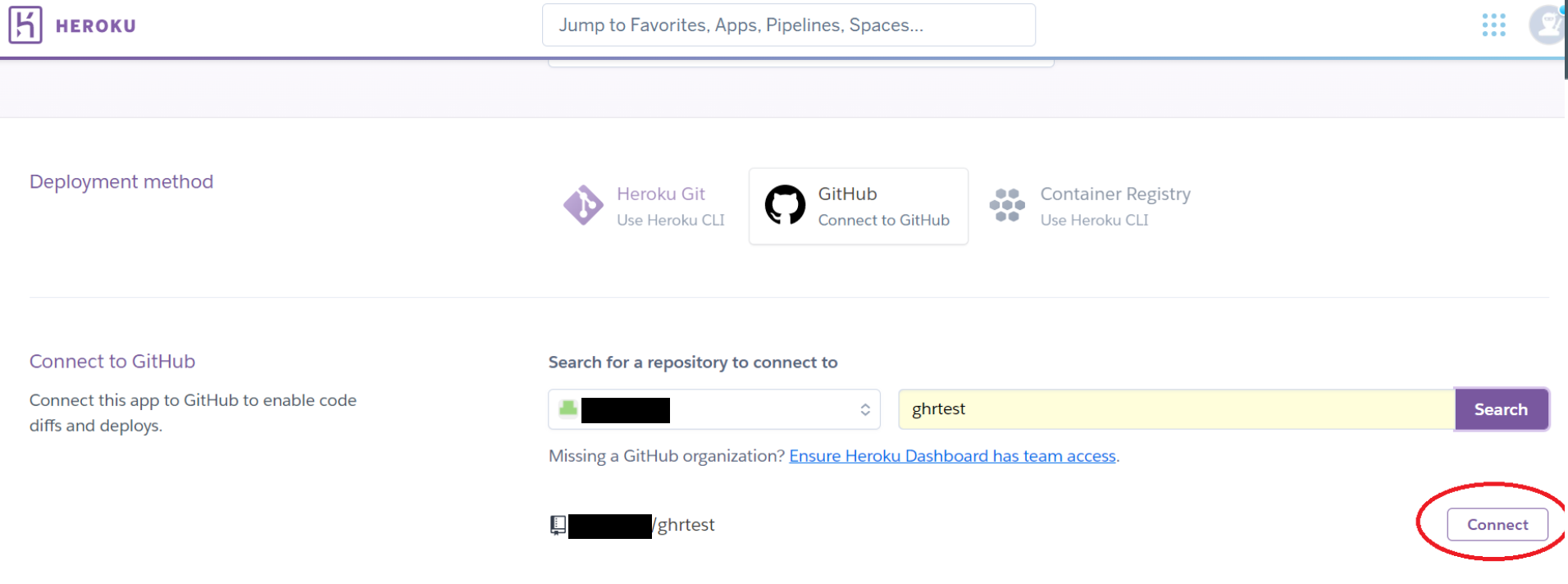Select the Heroku Git deployment method label
Image resolution: width=1568 pixels, height=584 pixels.
660,194
